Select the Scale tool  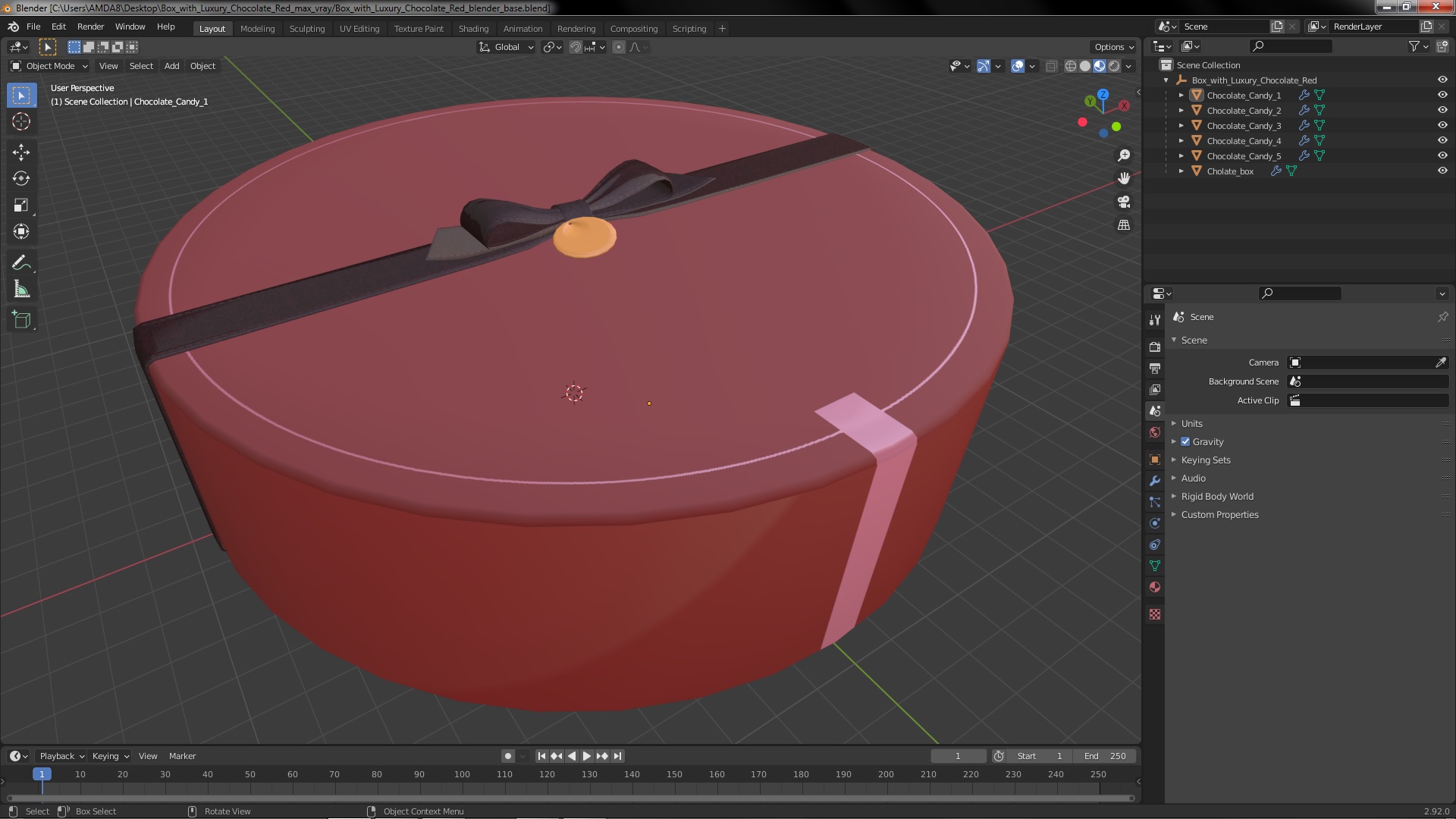21,205
